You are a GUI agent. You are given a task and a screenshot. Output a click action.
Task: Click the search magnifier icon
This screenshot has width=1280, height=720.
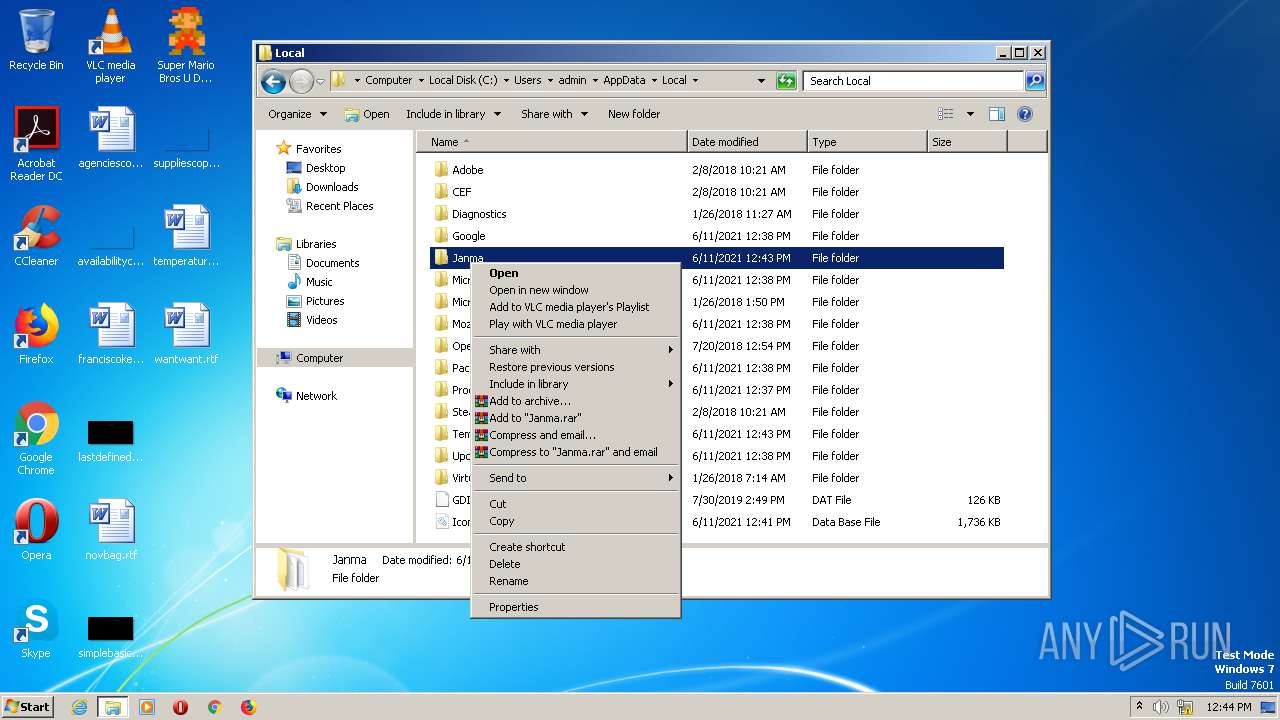[x=1035, y=81]
